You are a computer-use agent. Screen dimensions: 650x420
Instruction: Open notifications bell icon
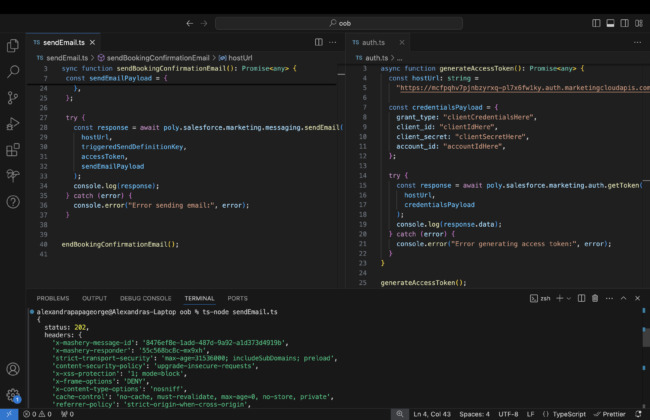point(638,414)
